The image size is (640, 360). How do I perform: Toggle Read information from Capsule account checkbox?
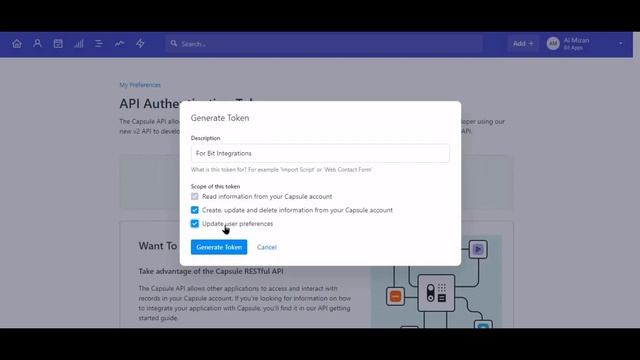click(x=195, y=196)
